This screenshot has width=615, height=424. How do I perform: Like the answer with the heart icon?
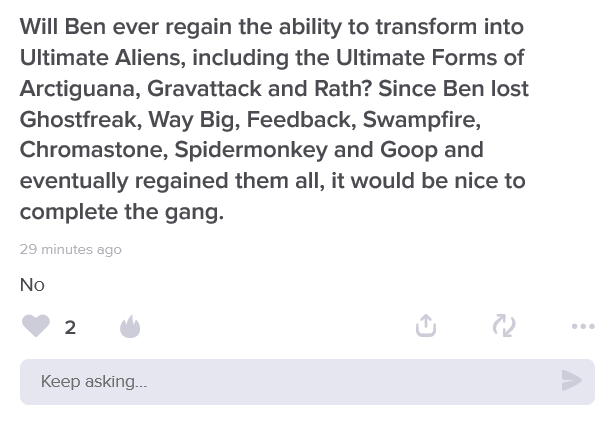point(36,326)
